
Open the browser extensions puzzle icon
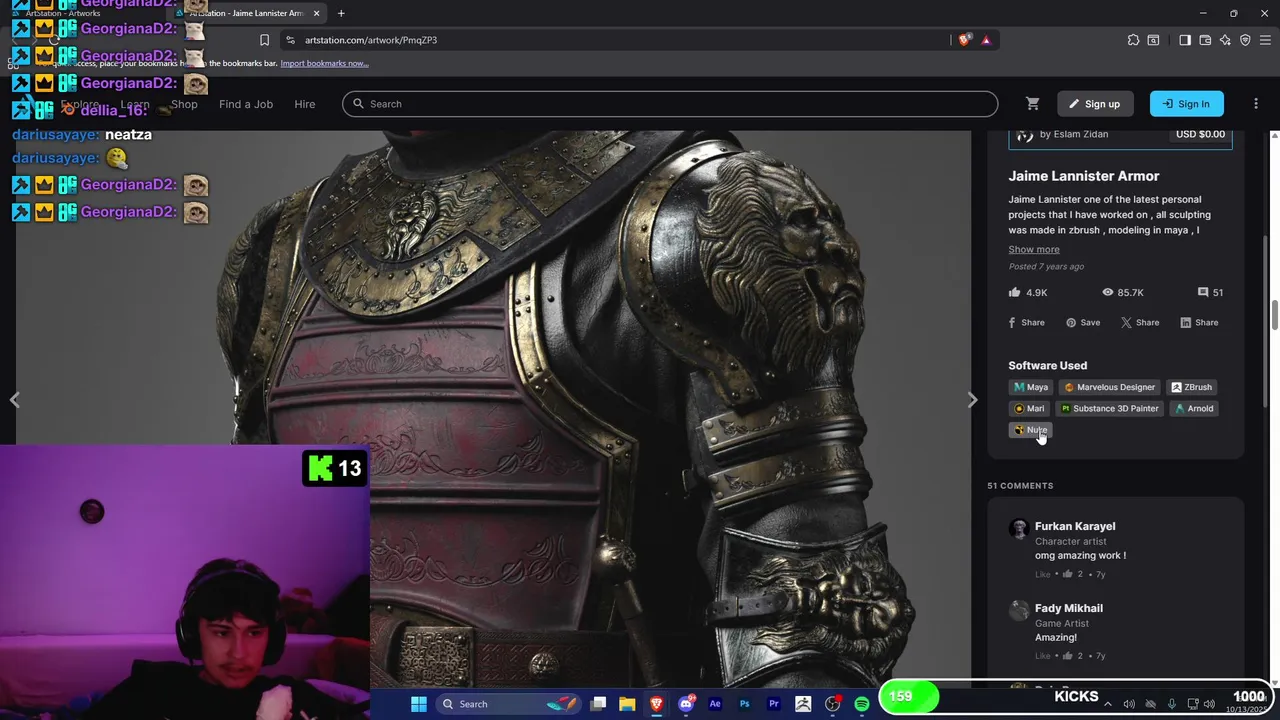[1133, 40]
